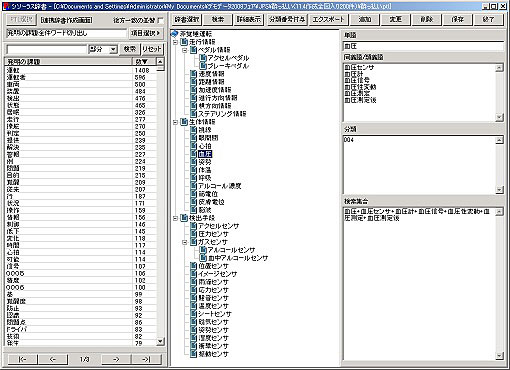Image resolution: width=510 pixels, height=370 pixels.
Task: Click the 検索 button next to リセット
Action: [x=129, y=49]
